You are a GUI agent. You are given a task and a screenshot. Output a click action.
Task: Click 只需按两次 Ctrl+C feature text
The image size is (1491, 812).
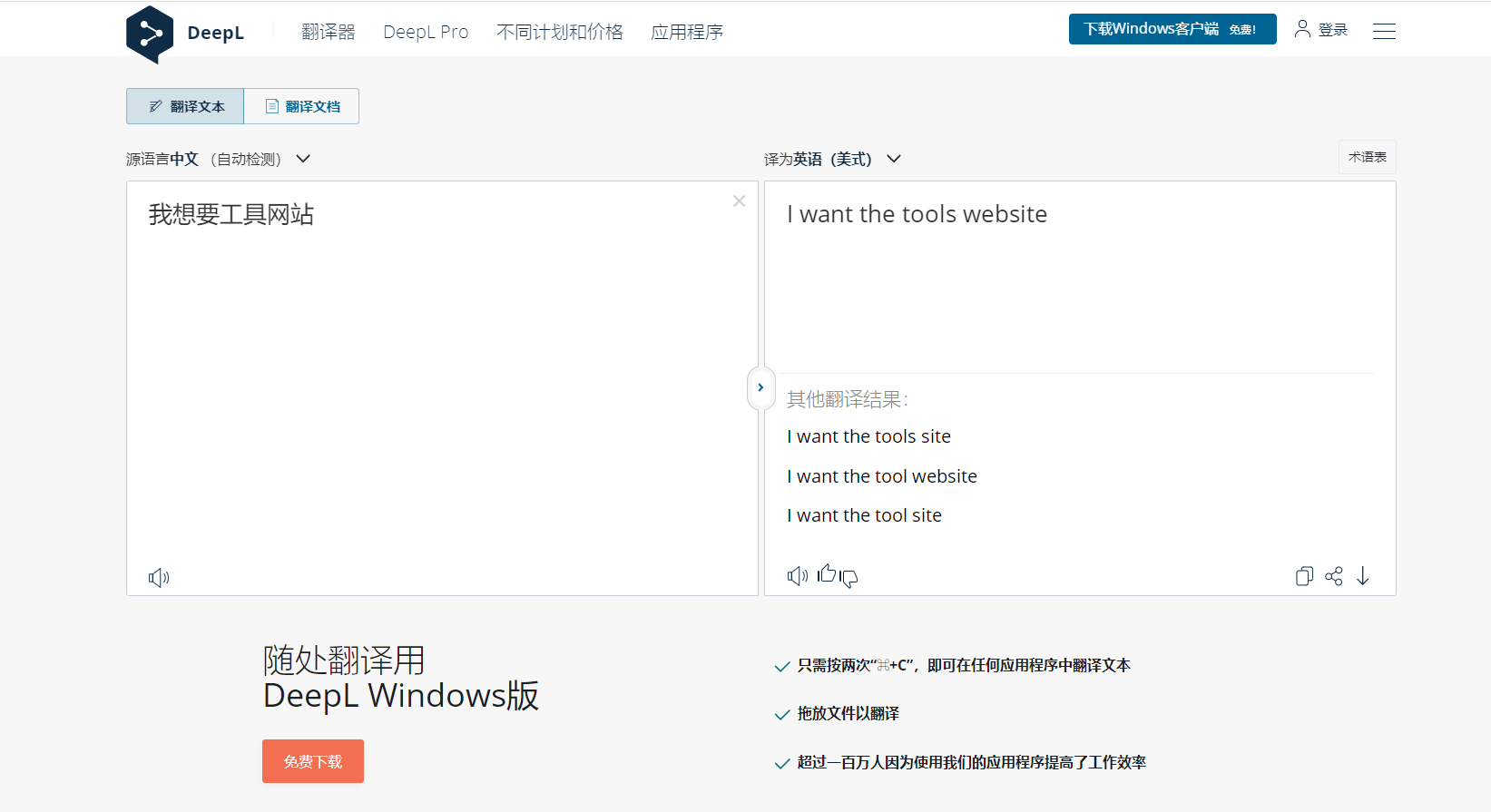coord(964,666)
